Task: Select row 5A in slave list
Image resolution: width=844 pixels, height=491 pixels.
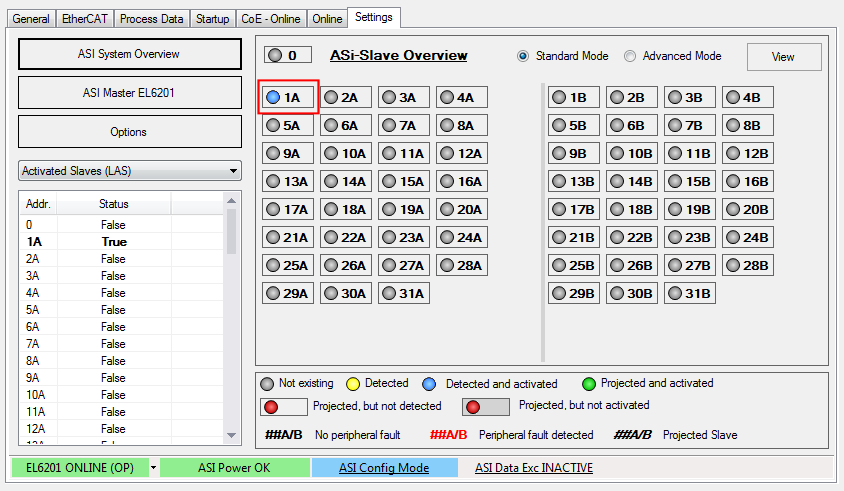Action: click(122, 310)
